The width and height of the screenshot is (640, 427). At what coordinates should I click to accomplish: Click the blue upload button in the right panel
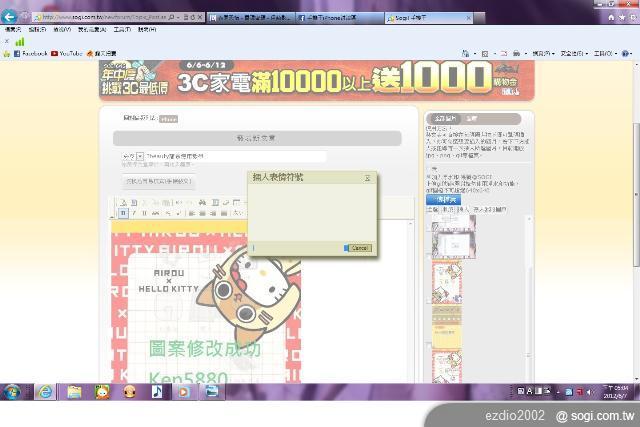443,200
